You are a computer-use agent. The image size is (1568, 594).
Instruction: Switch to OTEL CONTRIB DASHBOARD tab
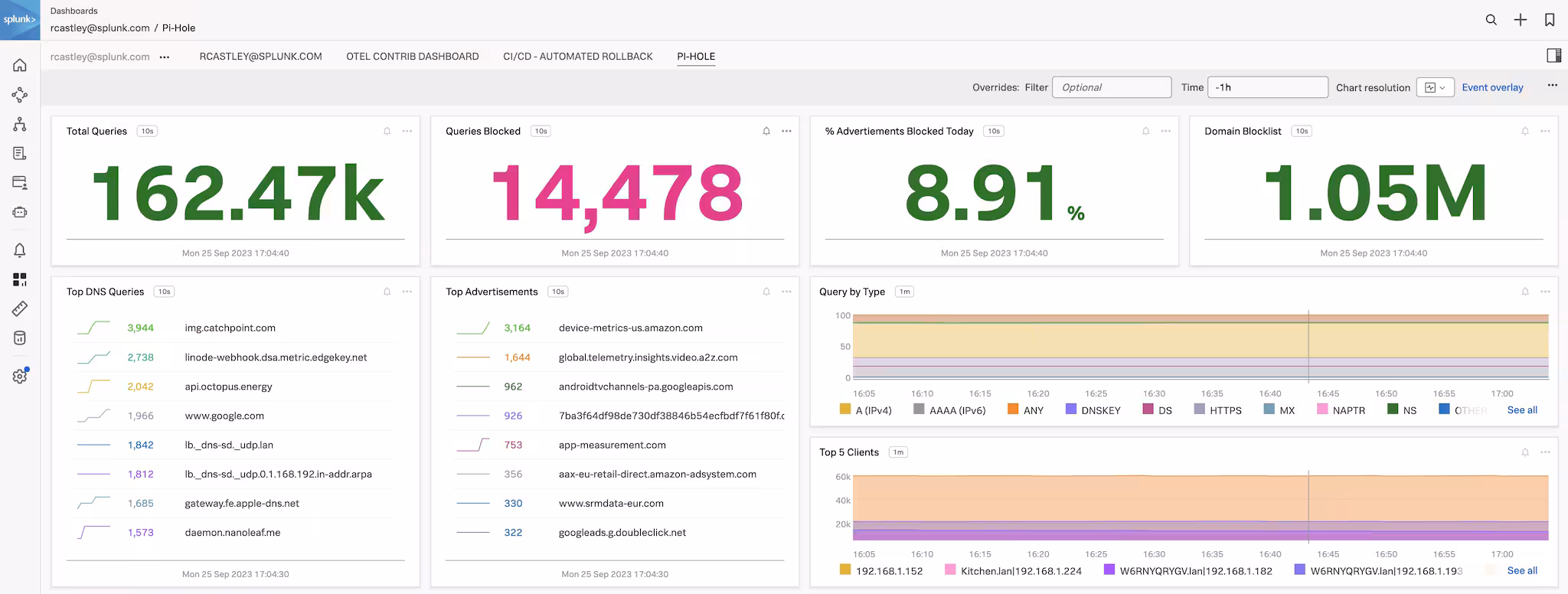coord(412,57)
